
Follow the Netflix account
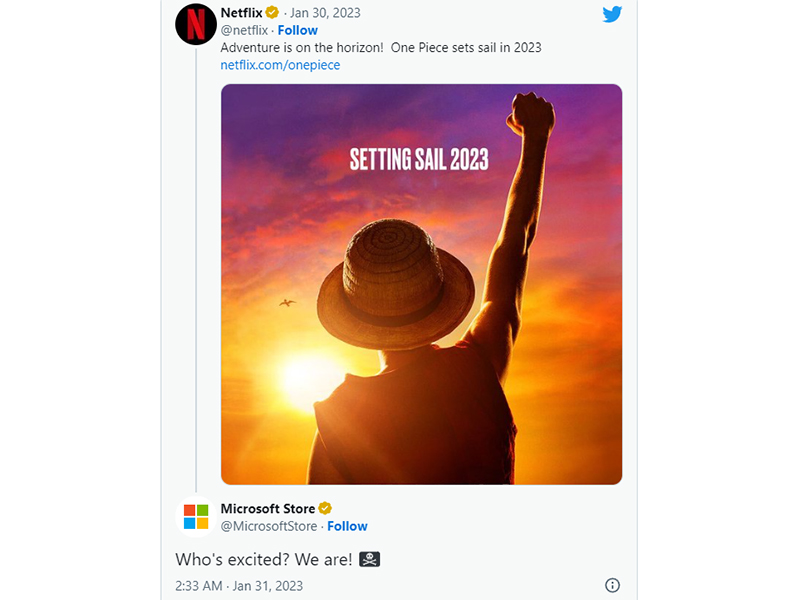click(298, 30)
